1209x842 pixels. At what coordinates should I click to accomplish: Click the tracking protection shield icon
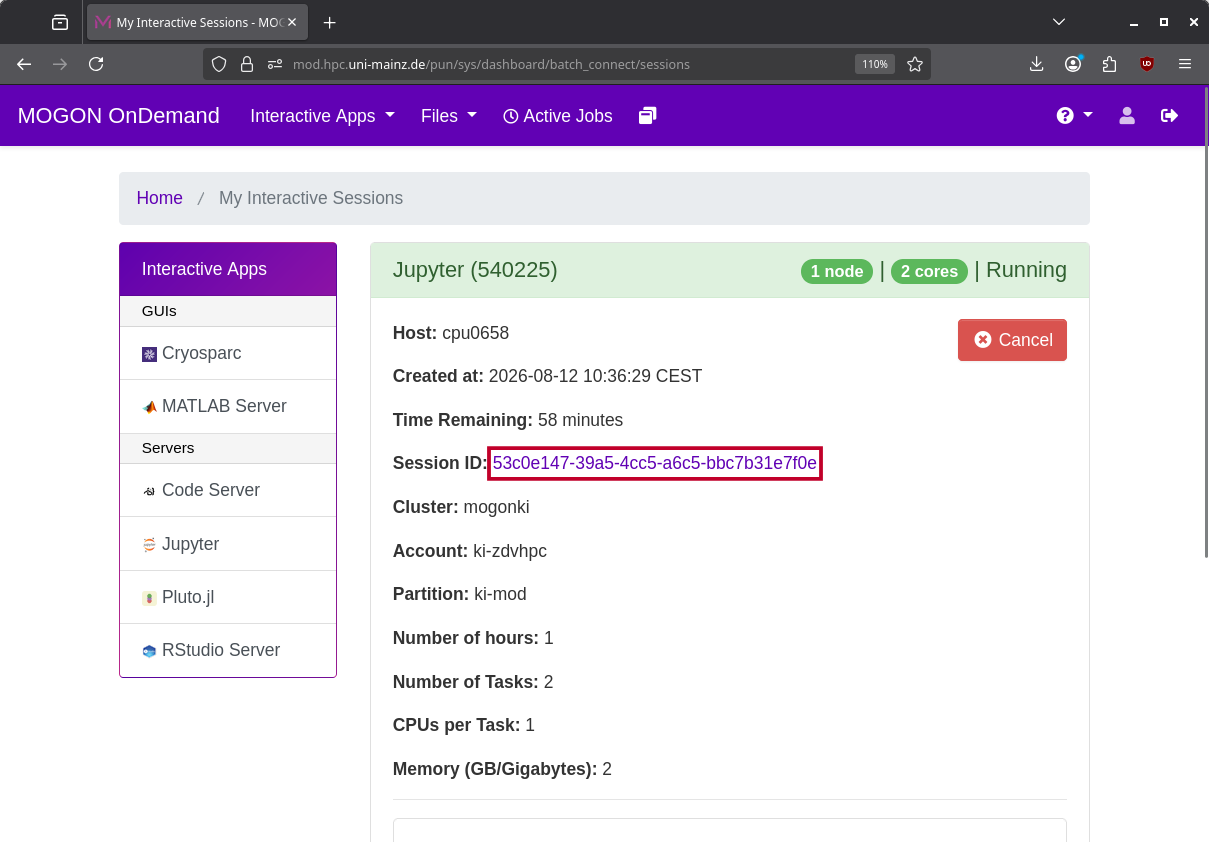[219, 64]
